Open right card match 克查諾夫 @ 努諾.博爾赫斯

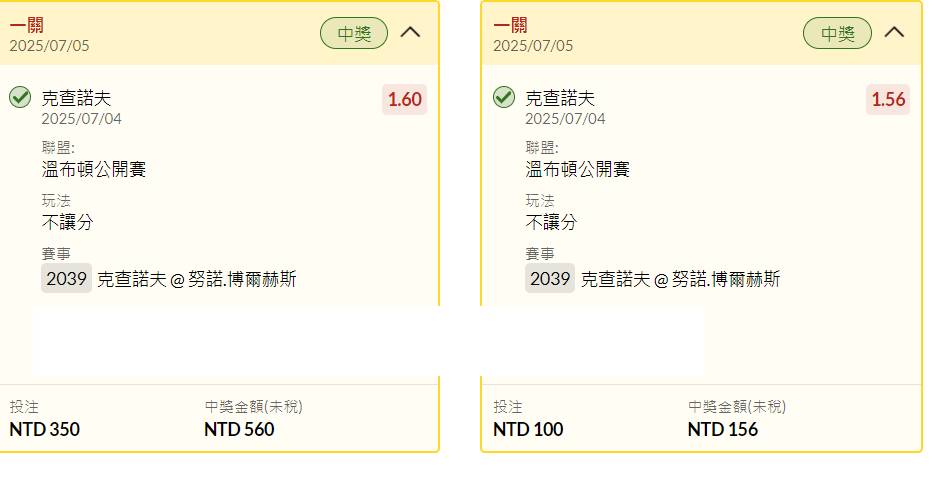(681, 279)
